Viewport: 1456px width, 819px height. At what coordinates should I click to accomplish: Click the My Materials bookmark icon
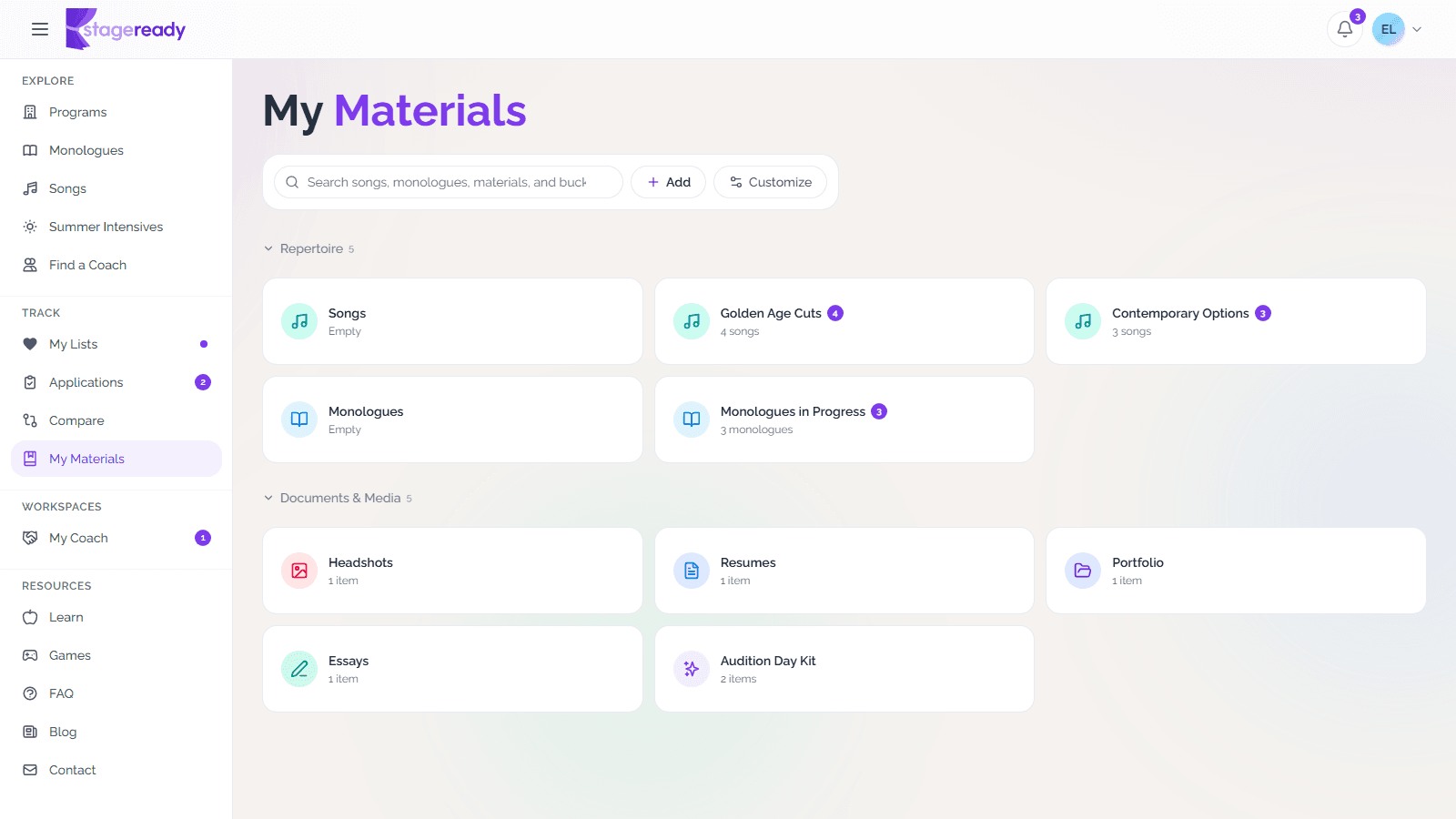pos(30,459)
